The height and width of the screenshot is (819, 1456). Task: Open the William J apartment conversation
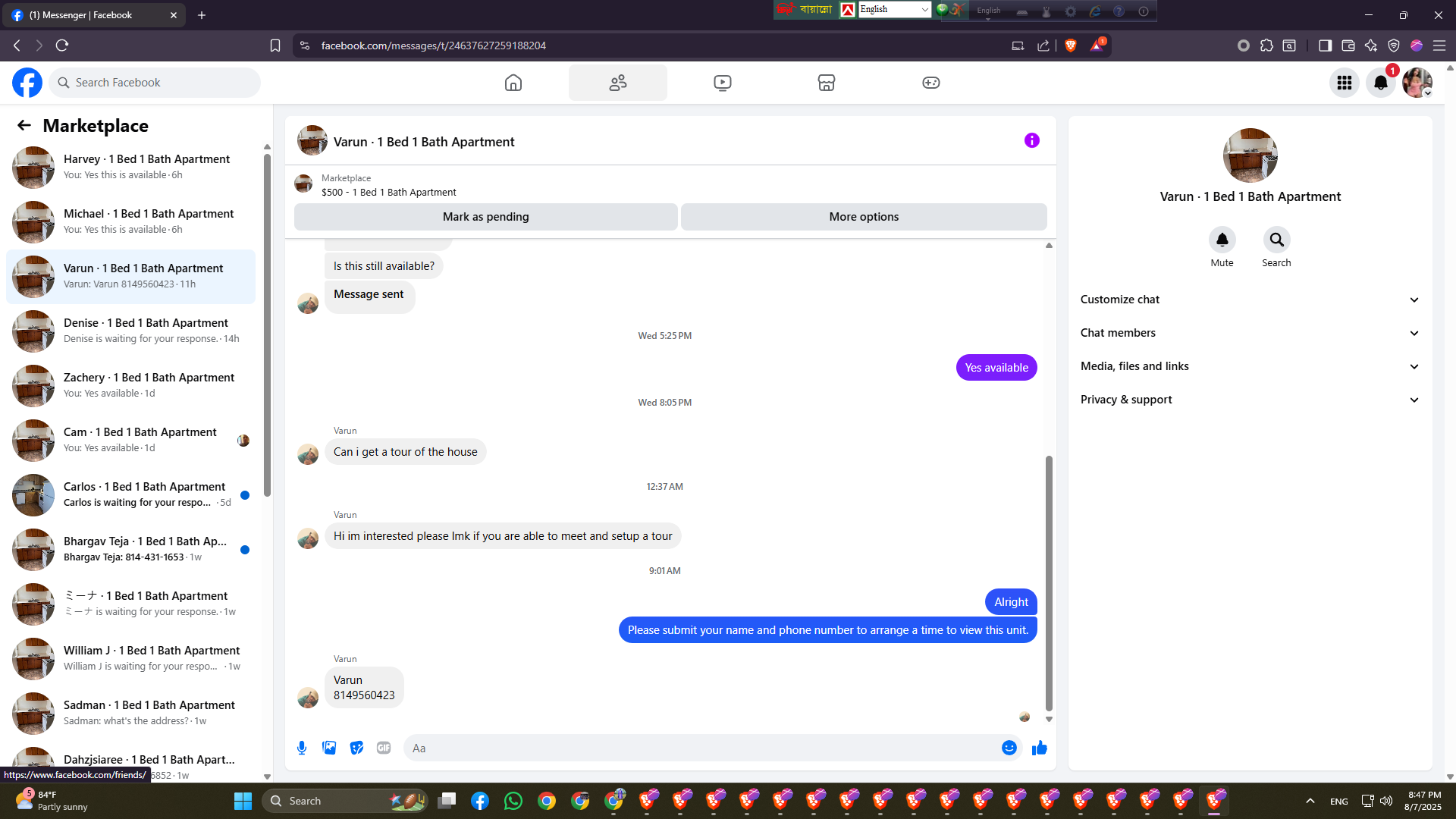[x=130, y=659]
